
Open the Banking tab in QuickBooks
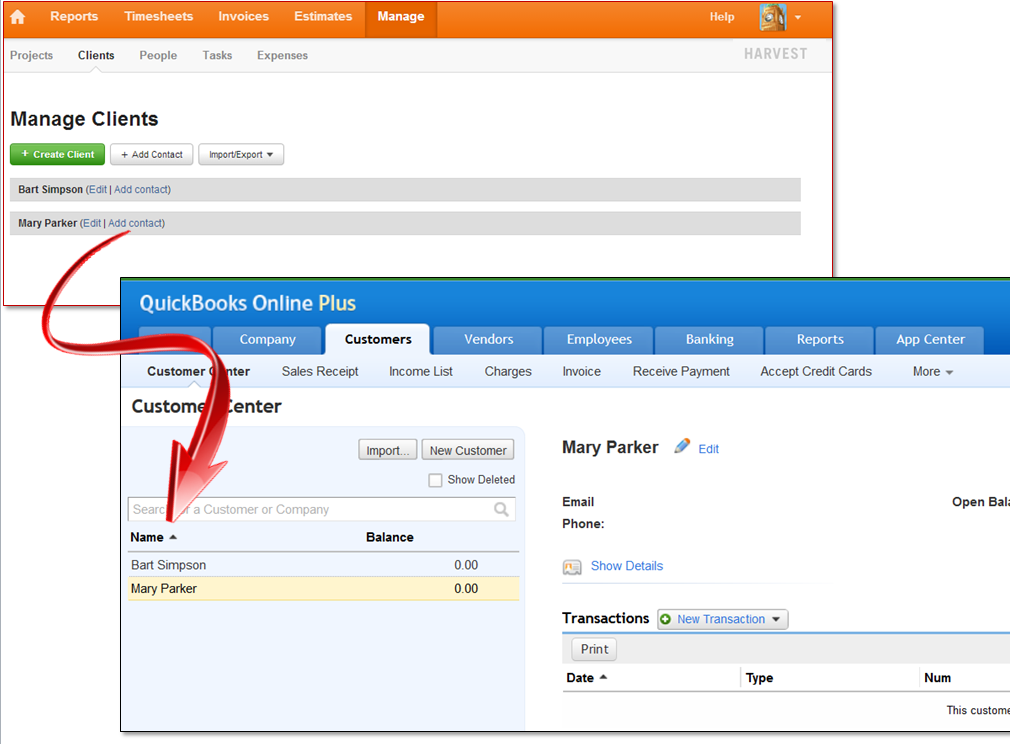click(x=709, y=340)
